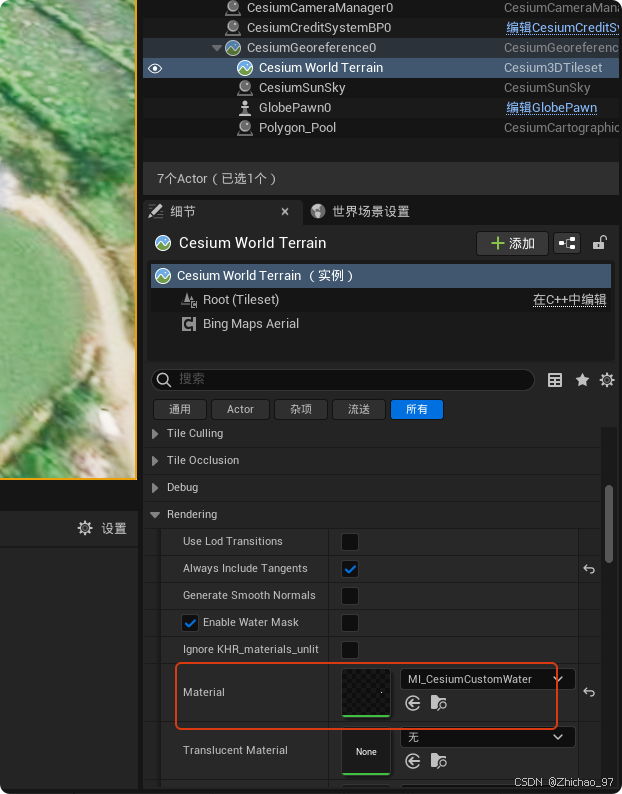Uncheck the override box beside Enable Water Mask

pyautogui.click(x=190, y=623)
